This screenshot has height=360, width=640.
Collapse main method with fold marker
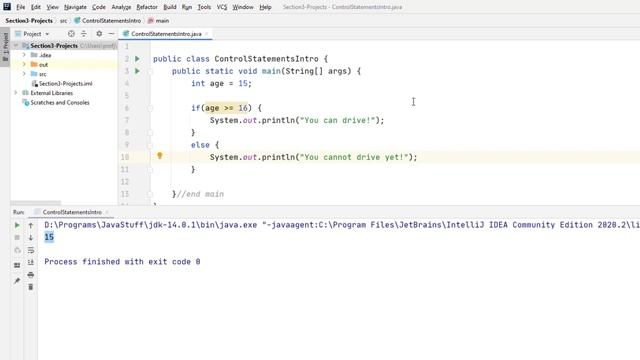(150, 71)
